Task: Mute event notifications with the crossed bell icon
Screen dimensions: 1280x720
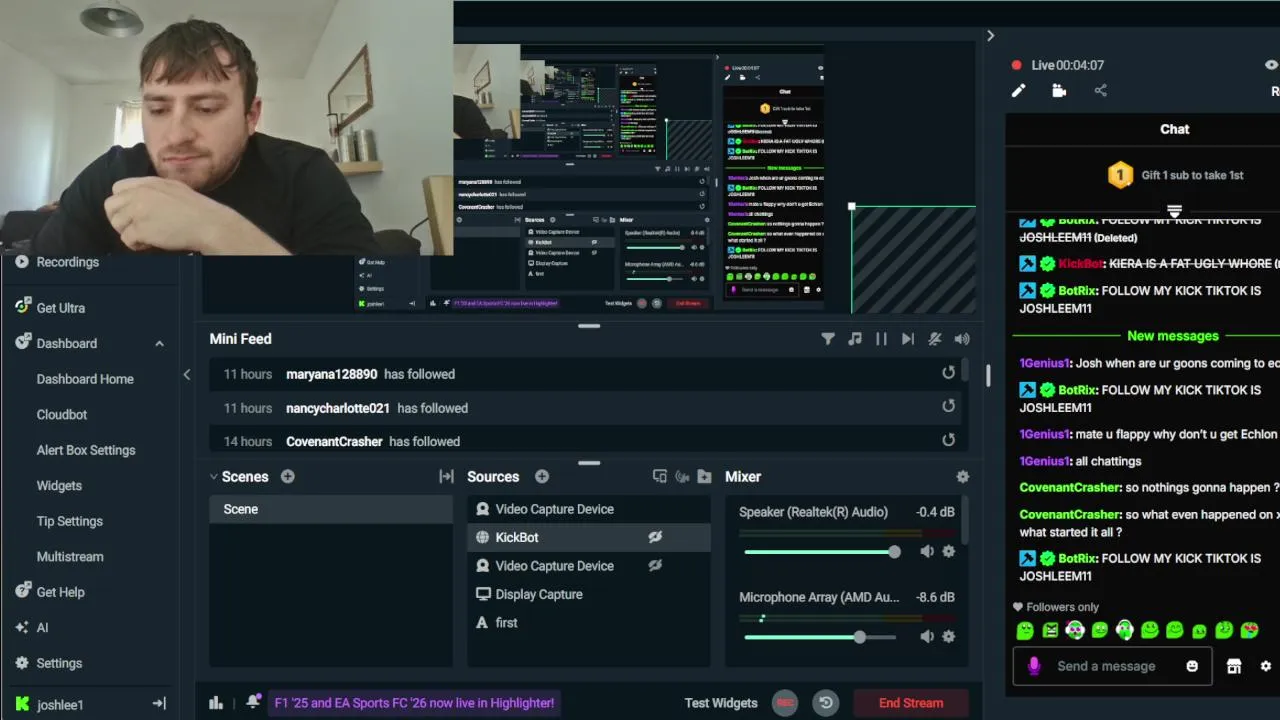Action: click(x=935, y=339)
